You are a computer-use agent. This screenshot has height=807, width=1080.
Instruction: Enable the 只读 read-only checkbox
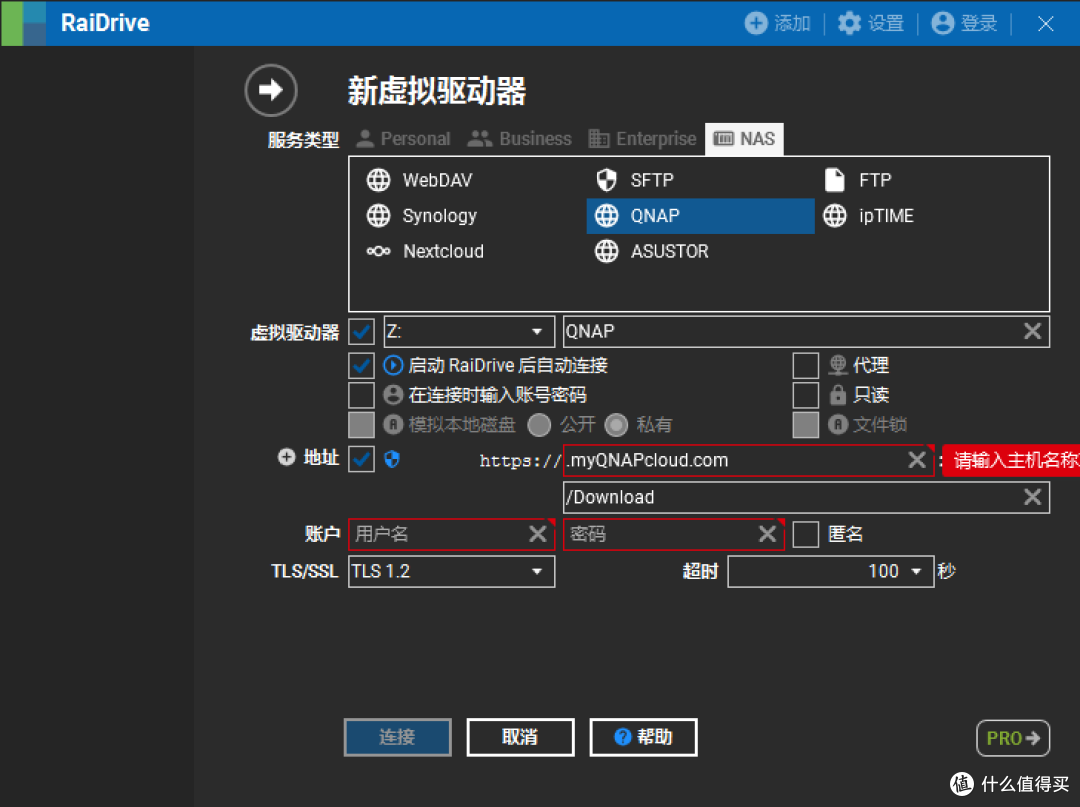(806, 394)
